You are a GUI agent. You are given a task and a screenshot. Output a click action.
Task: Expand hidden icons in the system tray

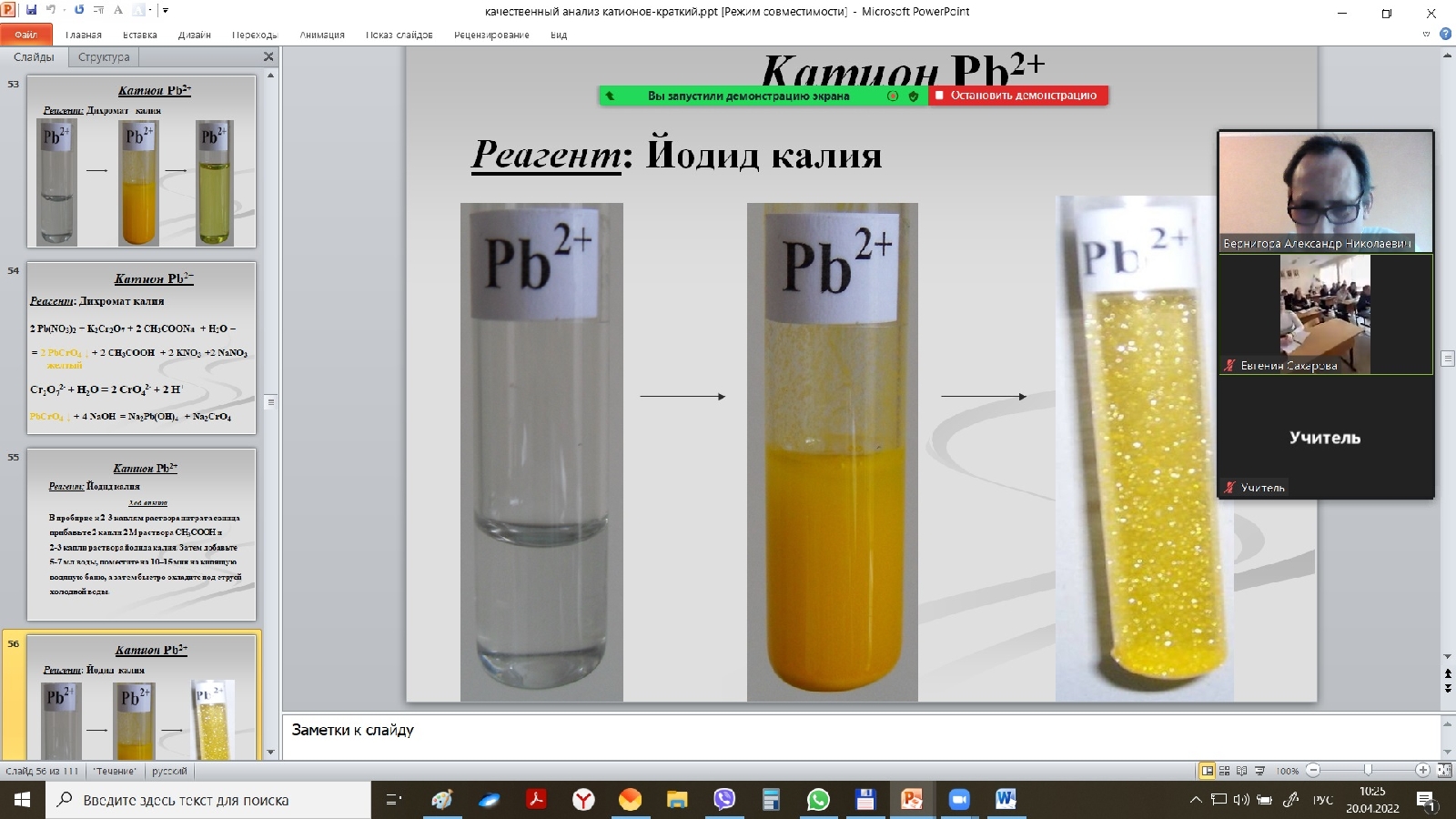pos(1196,800)
